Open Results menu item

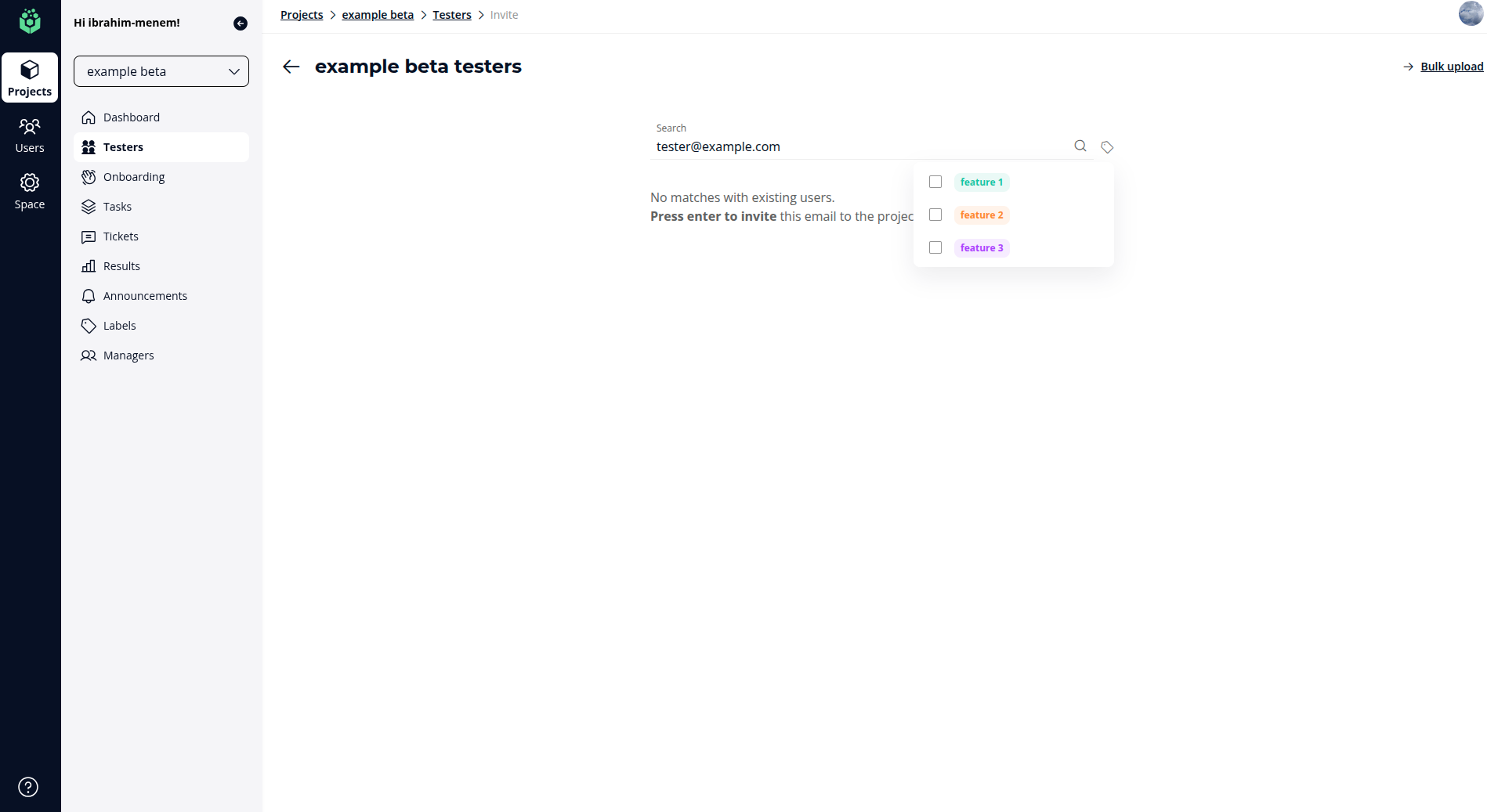(x=161, y=266)
